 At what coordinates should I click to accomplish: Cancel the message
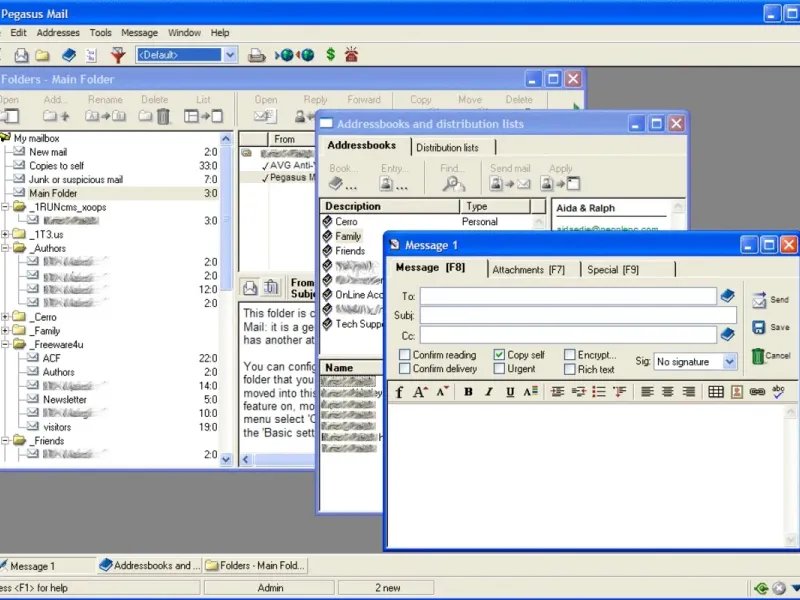(770, 356)
